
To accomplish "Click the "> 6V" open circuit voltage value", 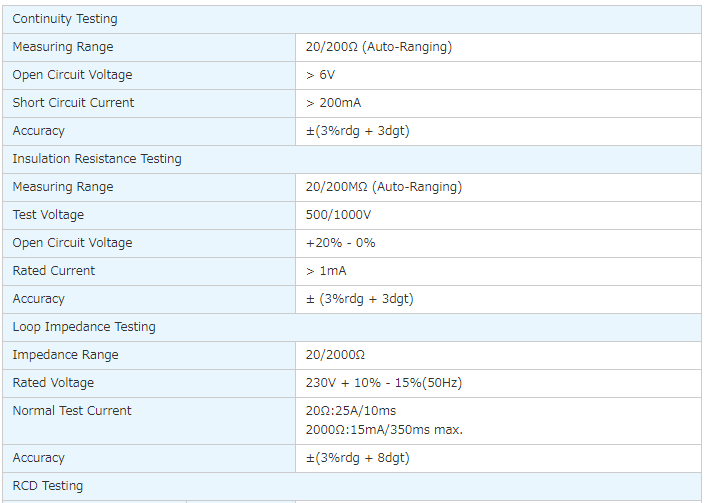I will click(320, 75).
